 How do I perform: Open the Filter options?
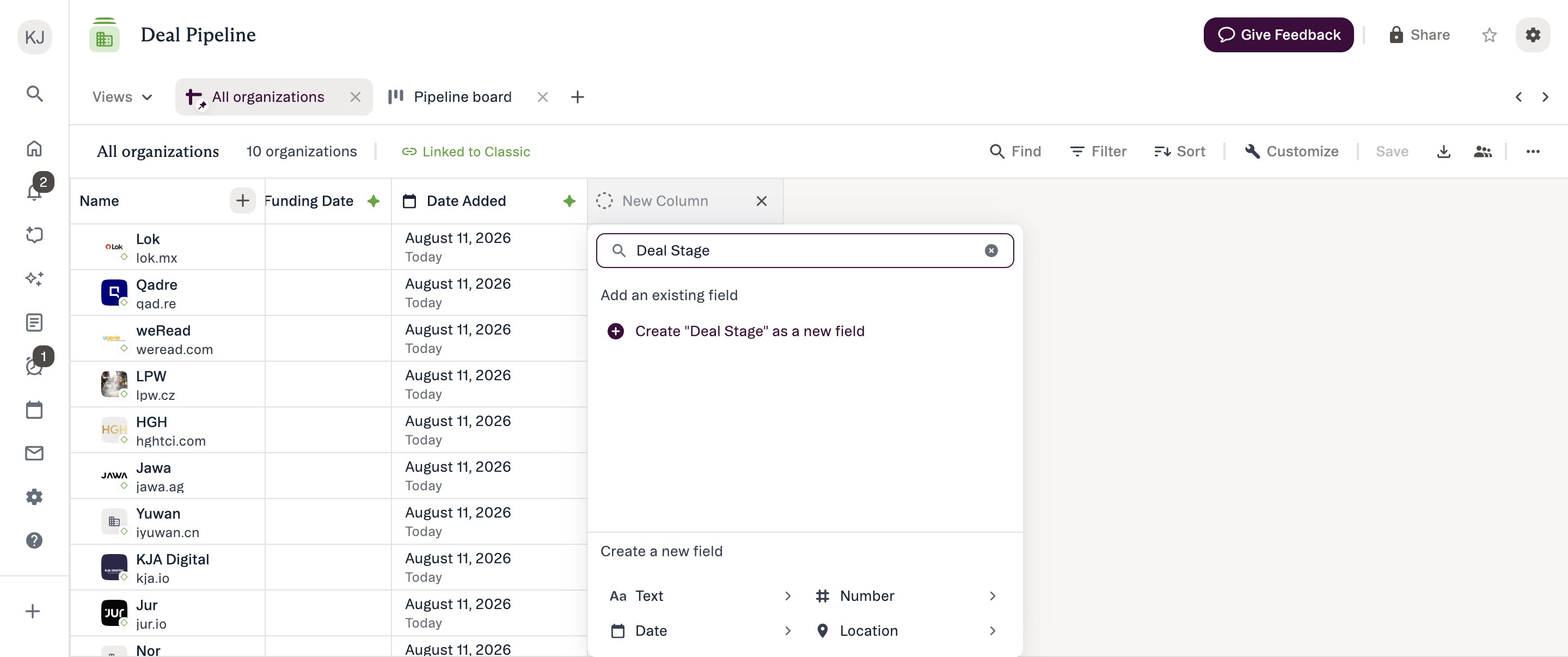[1098, 151]
